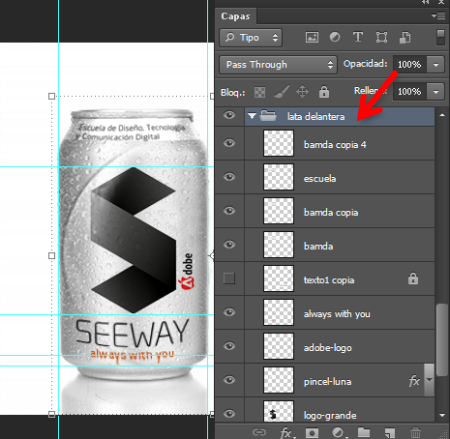Hide the logo-grande layer
Image resolution: width=450 pixels, height=439 pixels.
tap(229, 414)
